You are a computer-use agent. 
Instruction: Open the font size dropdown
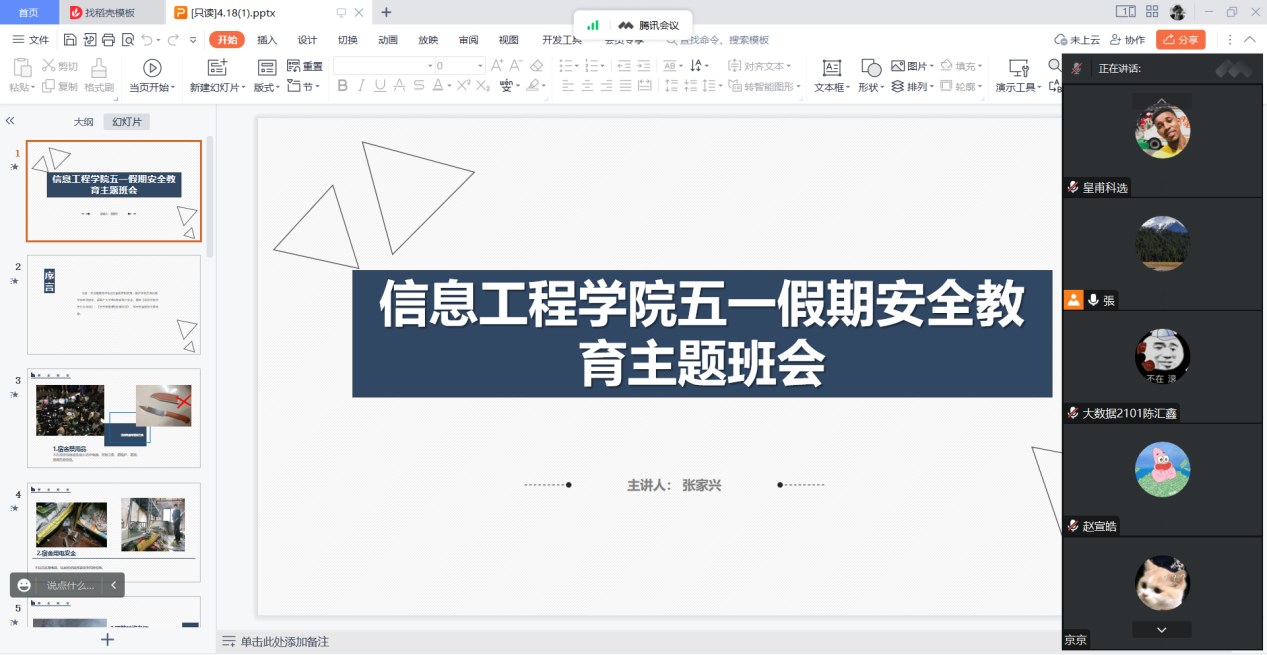pos(480,66)
